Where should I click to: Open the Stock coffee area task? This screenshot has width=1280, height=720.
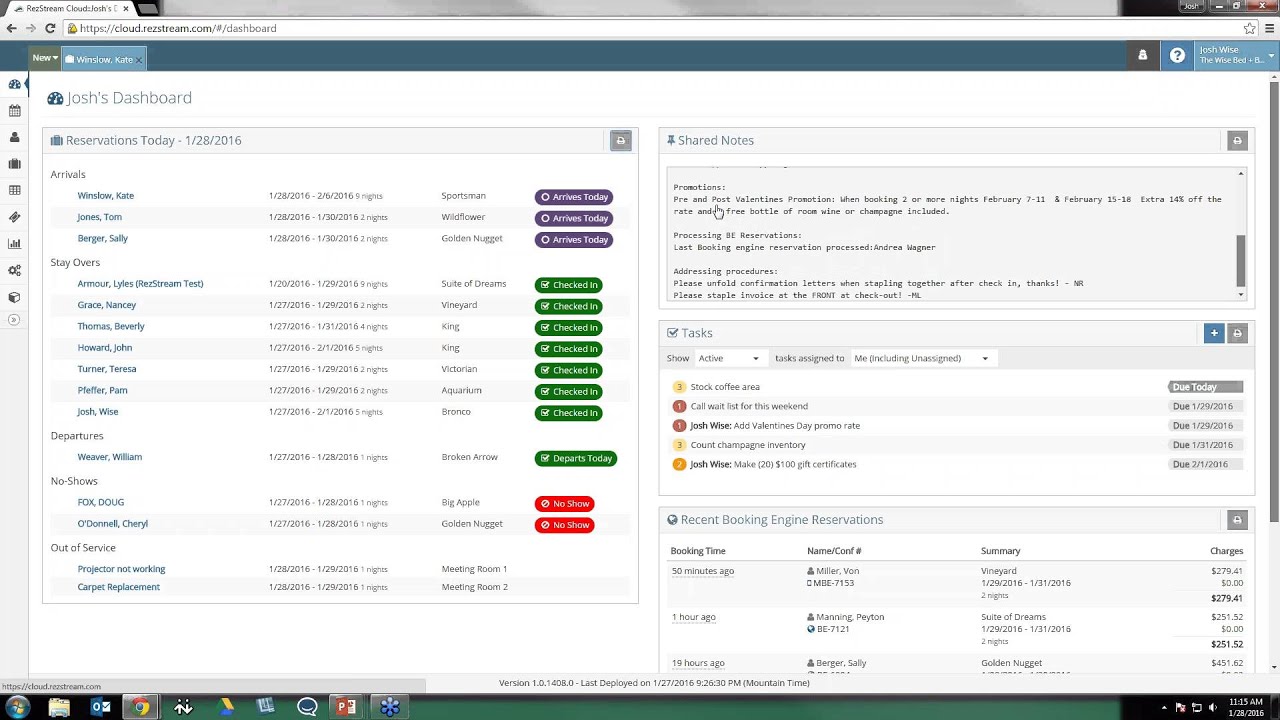pos(724,387)
